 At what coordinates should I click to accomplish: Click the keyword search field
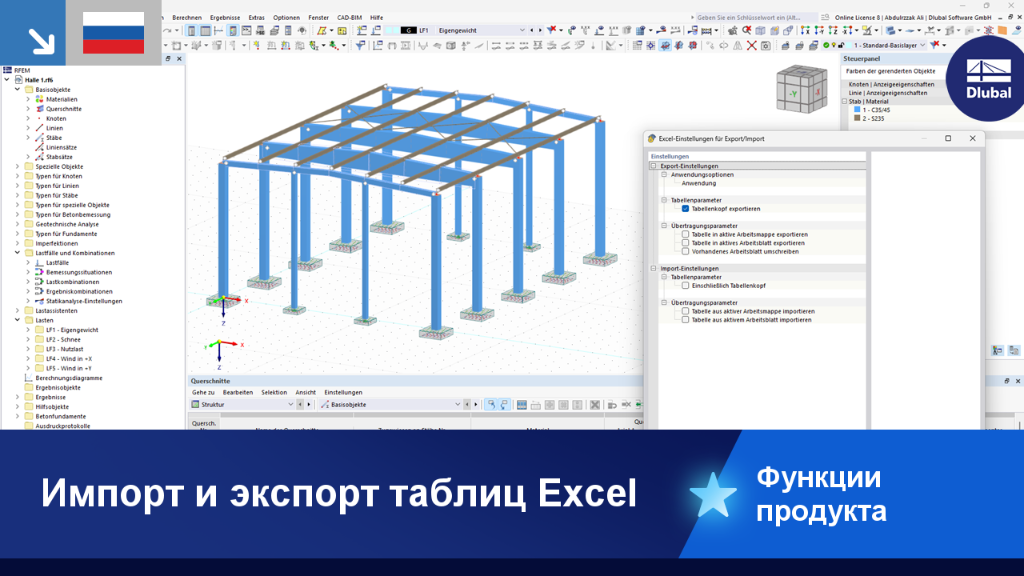click(x=756, y=18)
